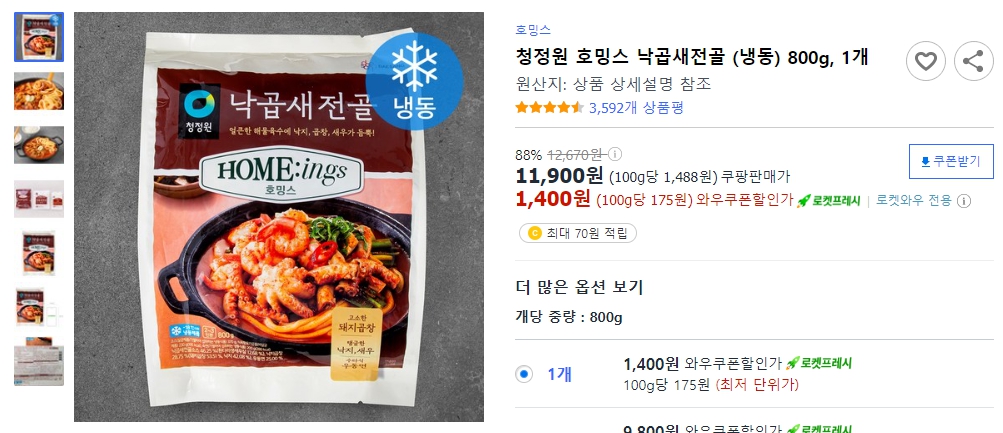Click the heart wishlist icon
Image resolution: width=1003 pixels, height=433 pixels.
coord(925,61)
